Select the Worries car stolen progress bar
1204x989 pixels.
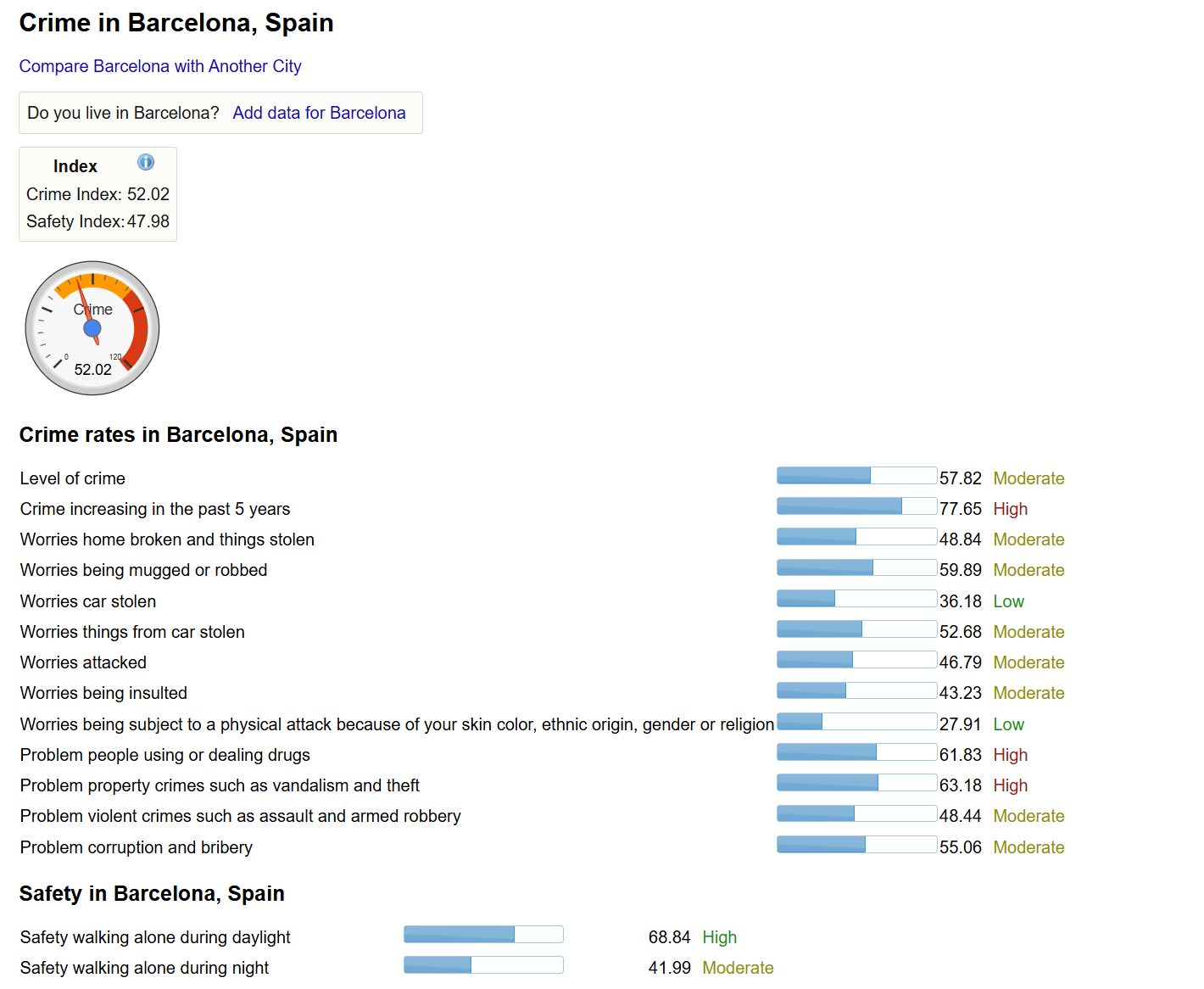coord(856,599)
